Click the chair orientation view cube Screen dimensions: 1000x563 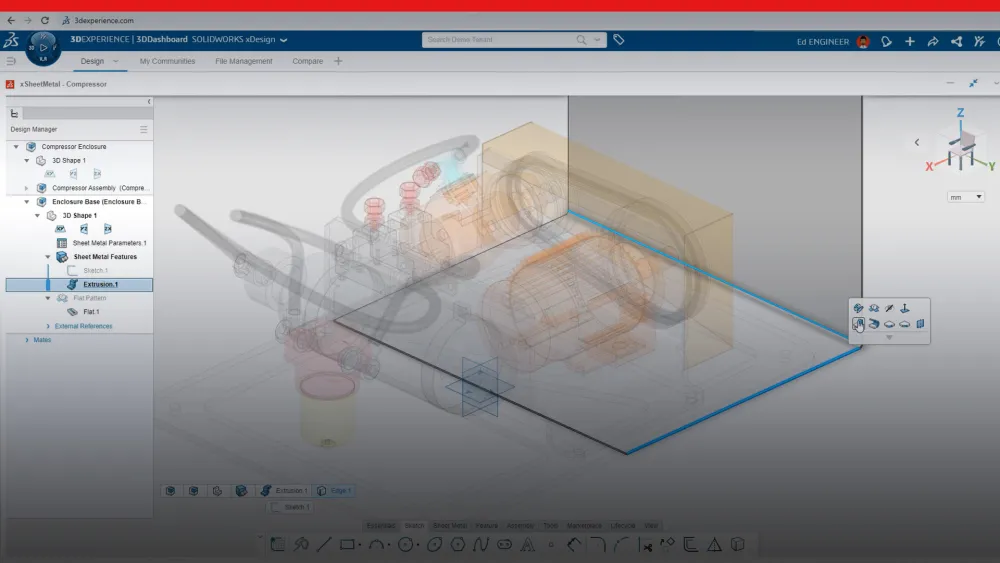click(961, 148)
